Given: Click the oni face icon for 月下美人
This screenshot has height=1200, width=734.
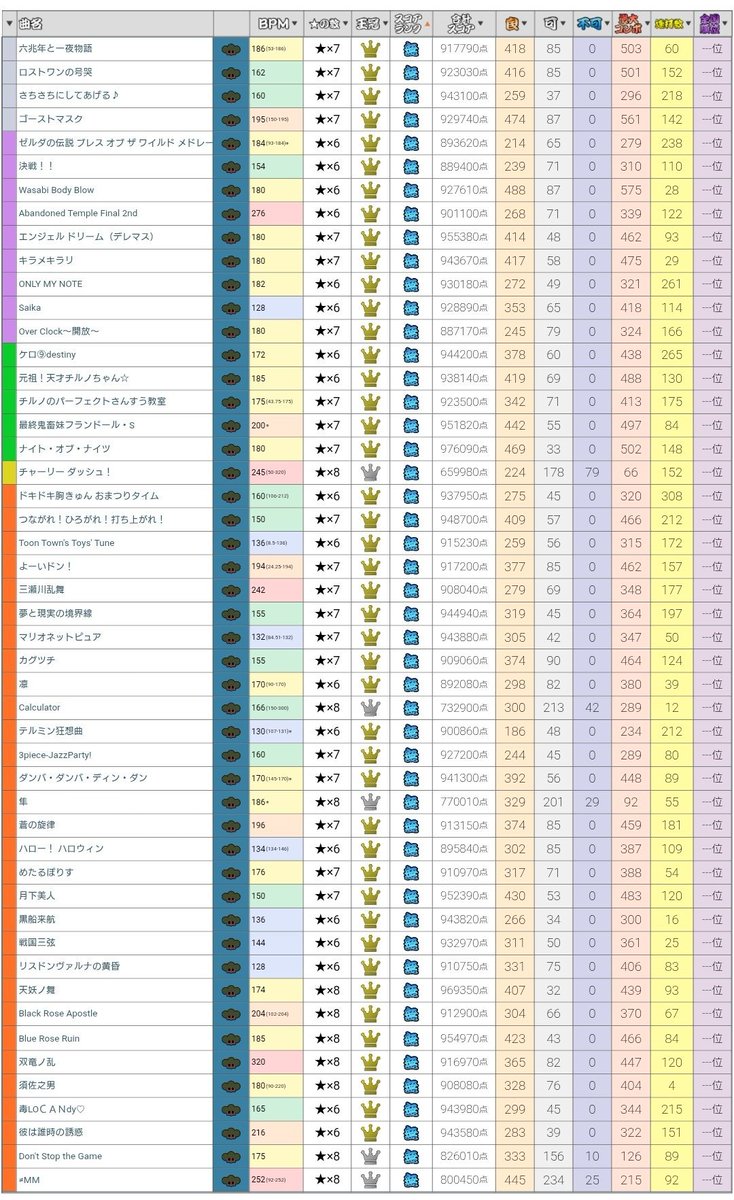Looking at the screenshot, I should [231, 895].
